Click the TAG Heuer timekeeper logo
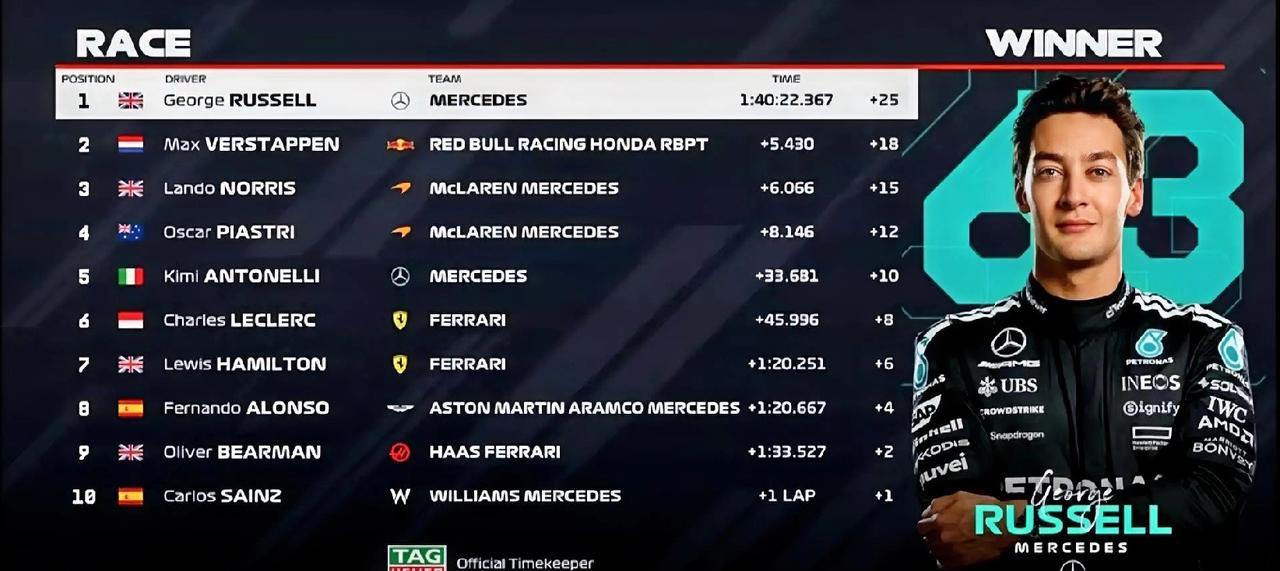1280x571 pixels. tap(417, 558)
